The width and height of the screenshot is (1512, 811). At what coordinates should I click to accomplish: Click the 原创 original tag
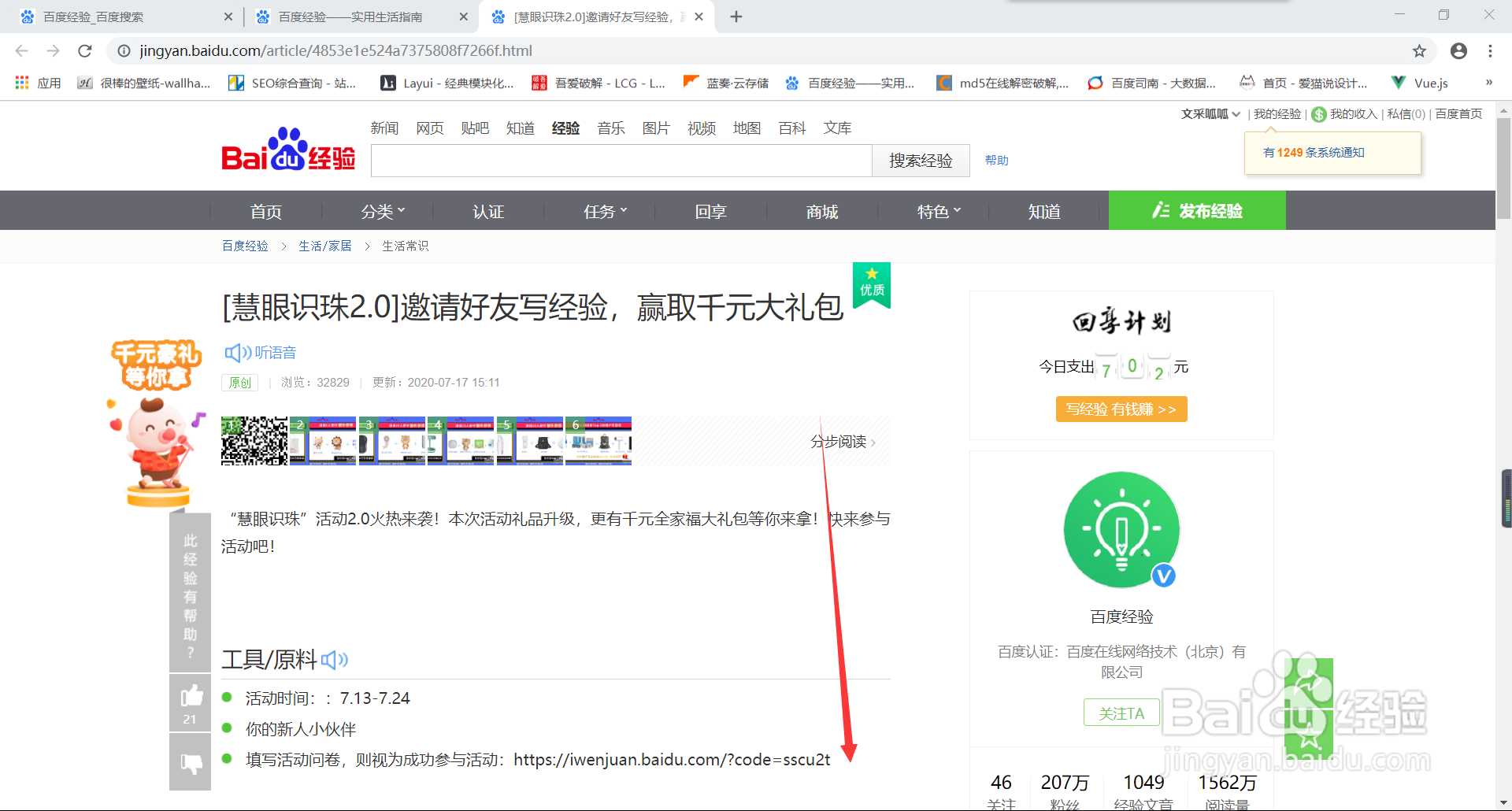[x=239, y=383]
